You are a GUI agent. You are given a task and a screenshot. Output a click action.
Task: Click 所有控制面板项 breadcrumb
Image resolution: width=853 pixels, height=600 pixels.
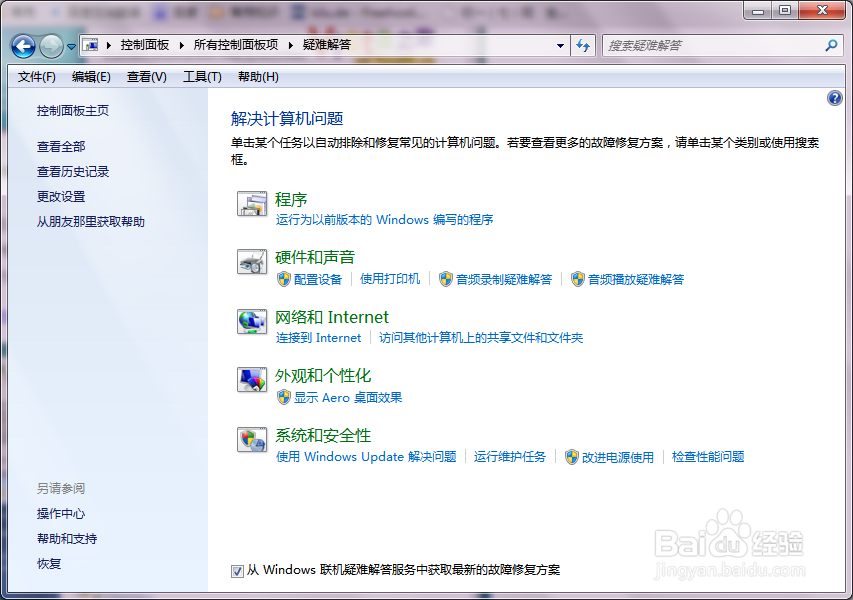click(x=236, y=45)
